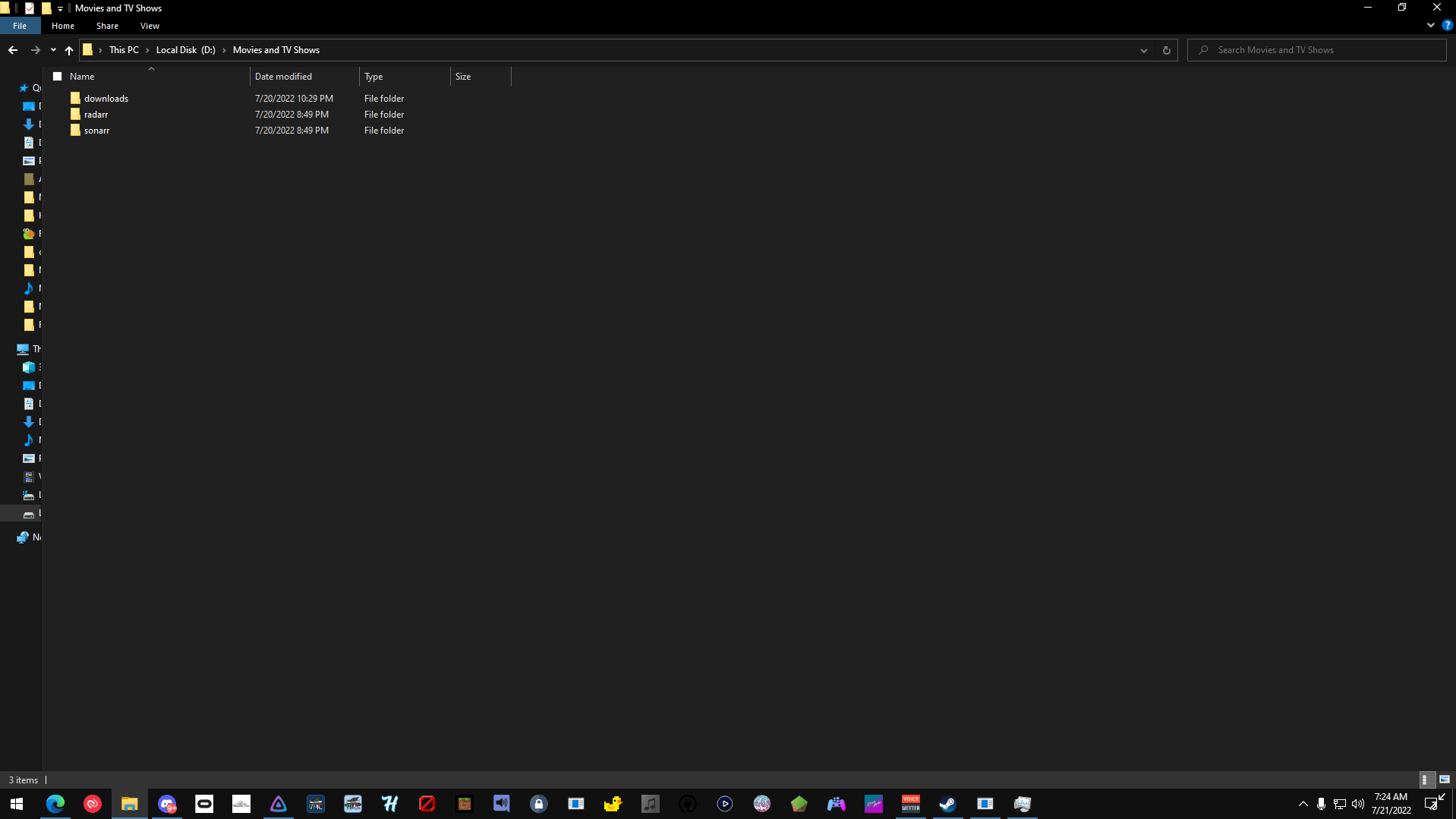Switch to large thumbnails view in status bar
Screen dimensions: 1456x819
click(1445, 780)
